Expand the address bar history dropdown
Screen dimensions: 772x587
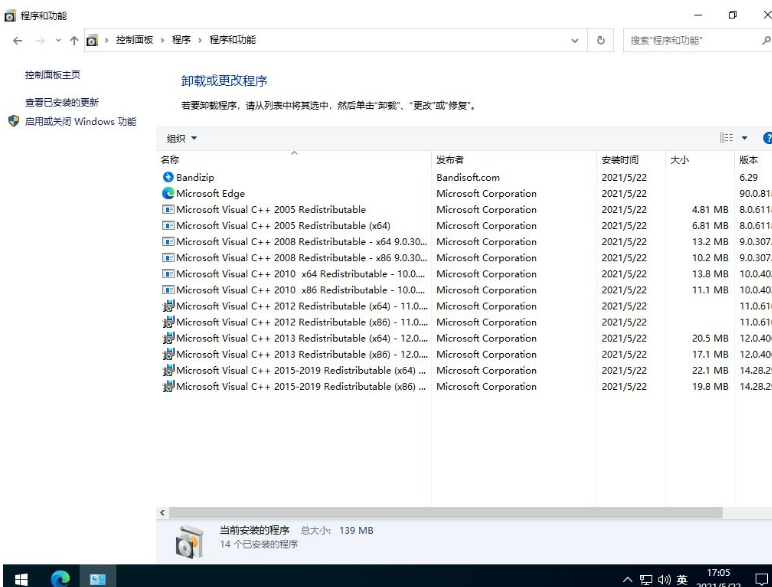pyautogui.click(x=575, y=40)
